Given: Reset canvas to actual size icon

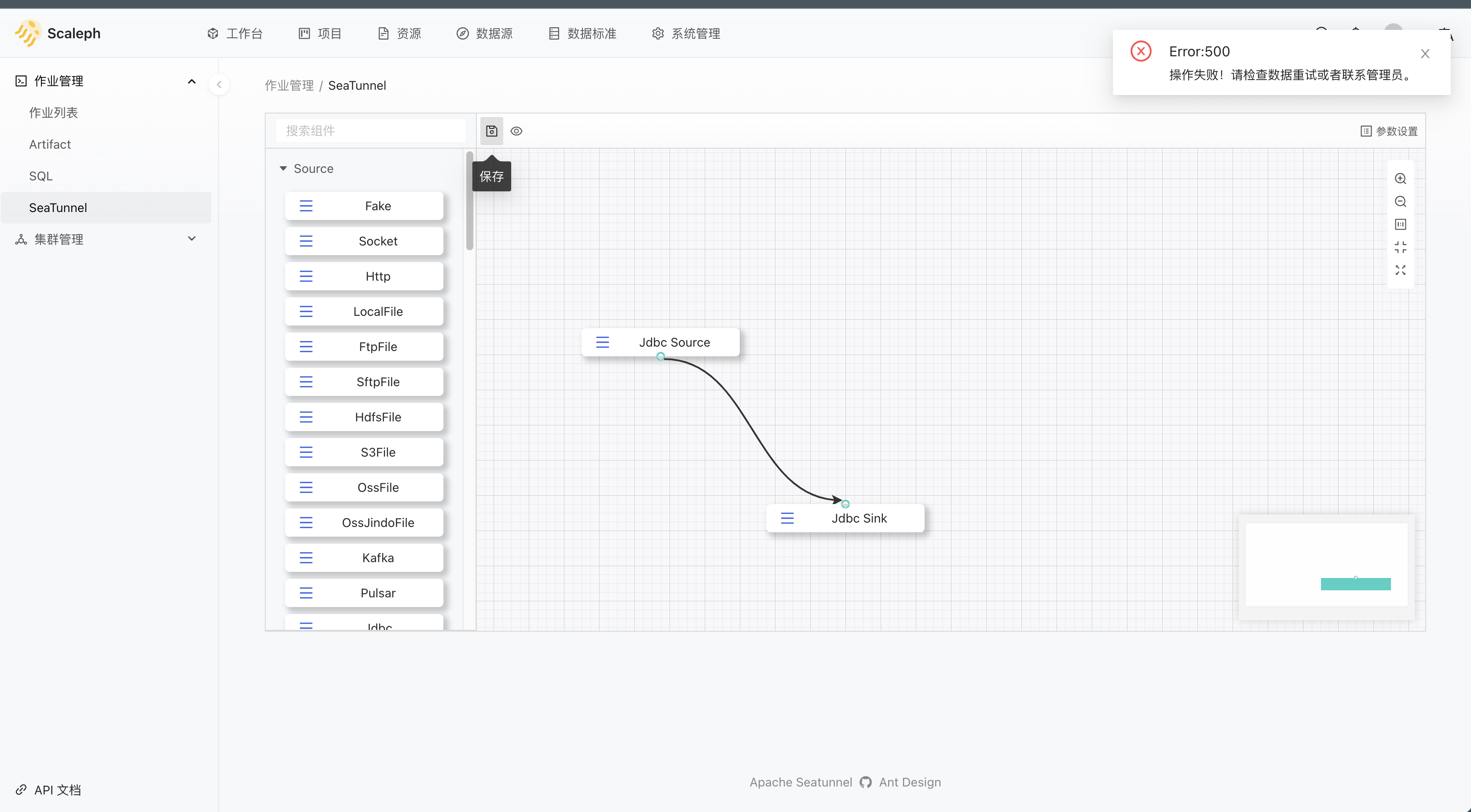Looking at the screenshot, I should [x=1400, y=224].
